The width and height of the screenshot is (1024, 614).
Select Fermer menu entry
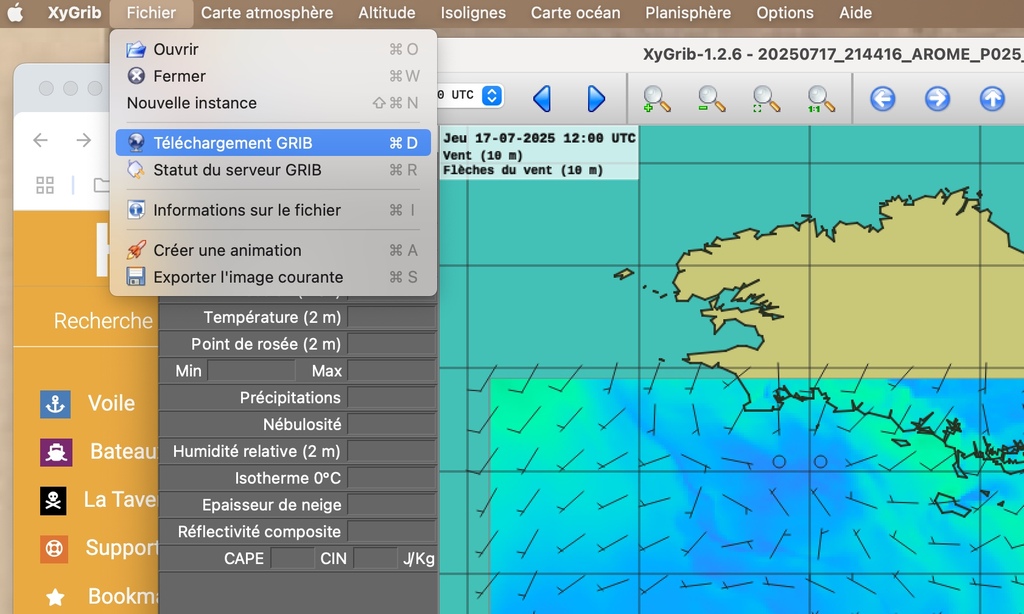point(273,76)
